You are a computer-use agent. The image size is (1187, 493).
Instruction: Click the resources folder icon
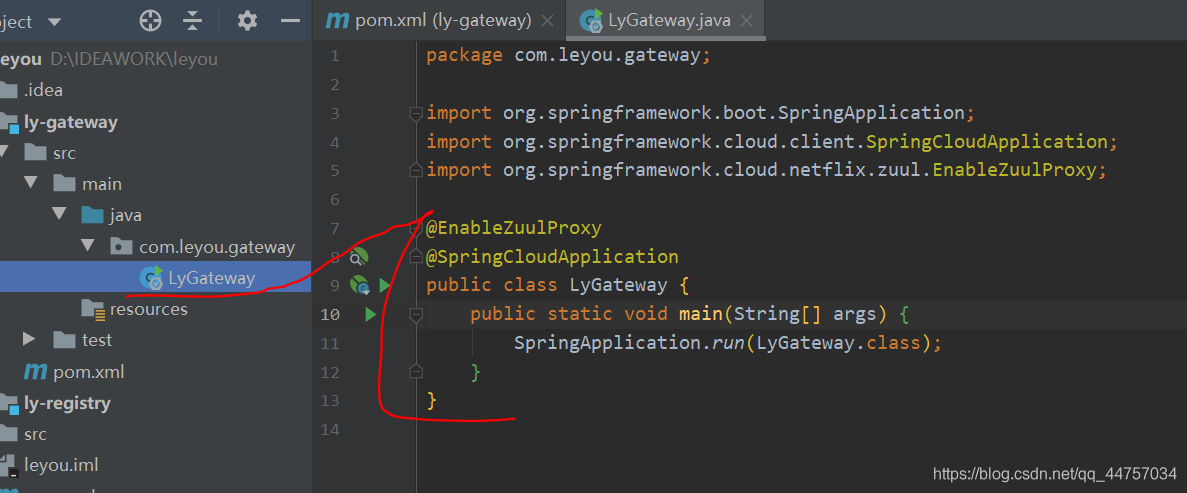[93, 309]
